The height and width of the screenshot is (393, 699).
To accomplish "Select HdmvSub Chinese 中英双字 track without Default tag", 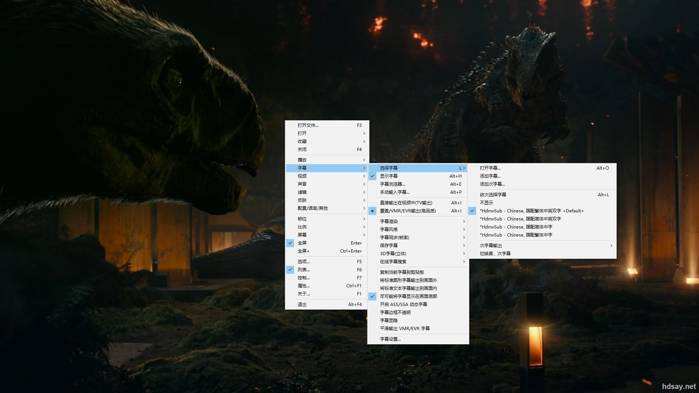I will click(542, 219).
